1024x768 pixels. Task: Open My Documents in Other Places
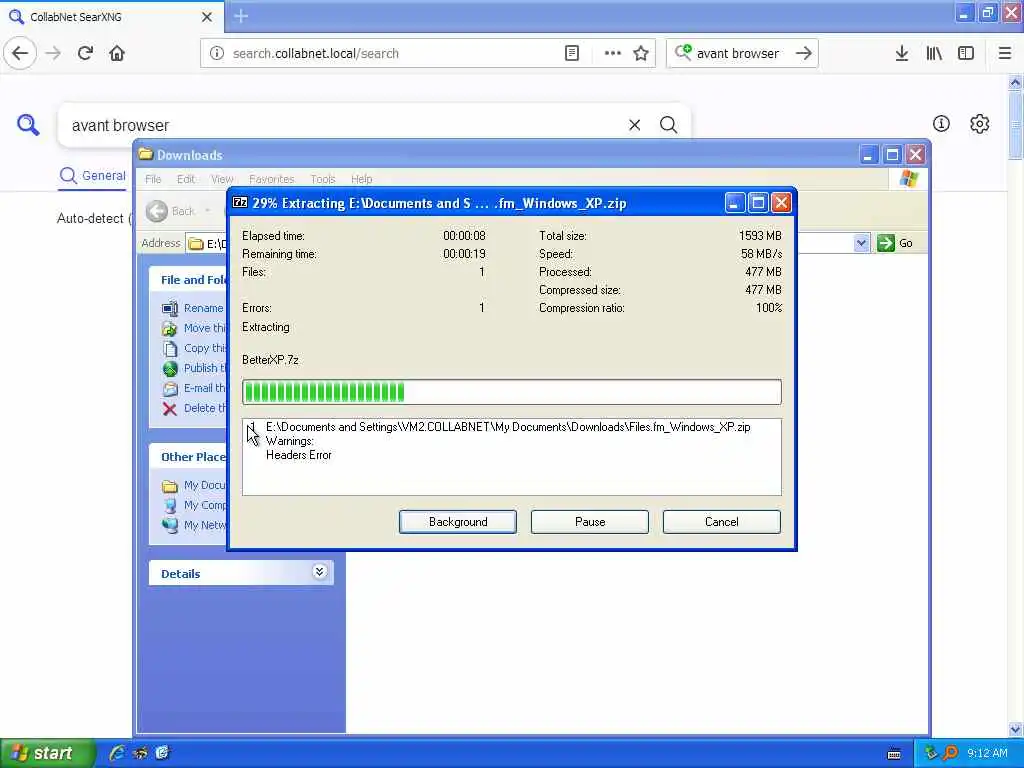(x=194, y=485)
